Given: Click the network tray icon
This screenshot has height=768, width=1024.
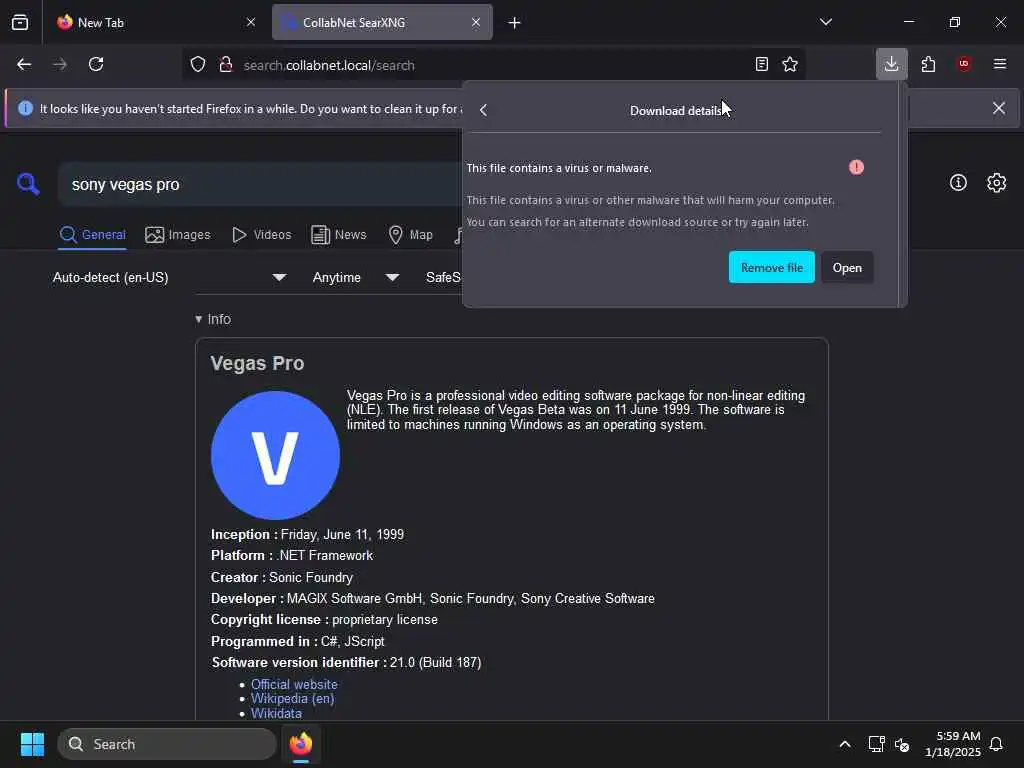Looking at the screenshot, I should pos(876,744).
